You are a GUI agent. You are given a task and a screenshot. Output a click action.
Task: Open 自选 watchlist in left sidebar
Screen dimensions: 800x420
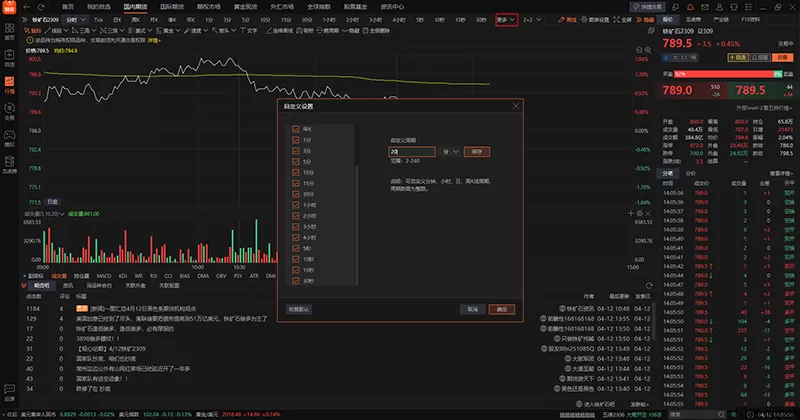(9, 58)
